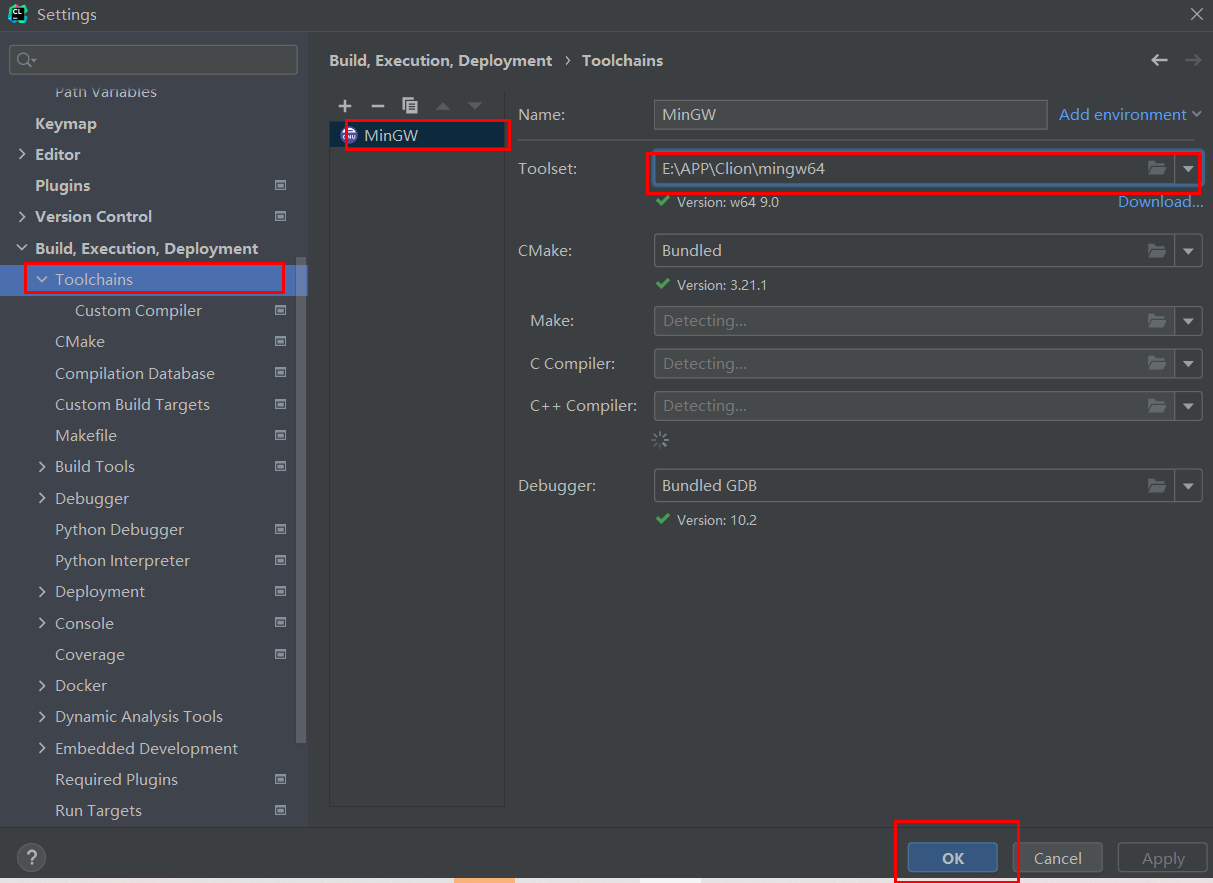The image size is (1213, 883).
Task: Expand the Embedded Development node
Action: click(42, 748)
